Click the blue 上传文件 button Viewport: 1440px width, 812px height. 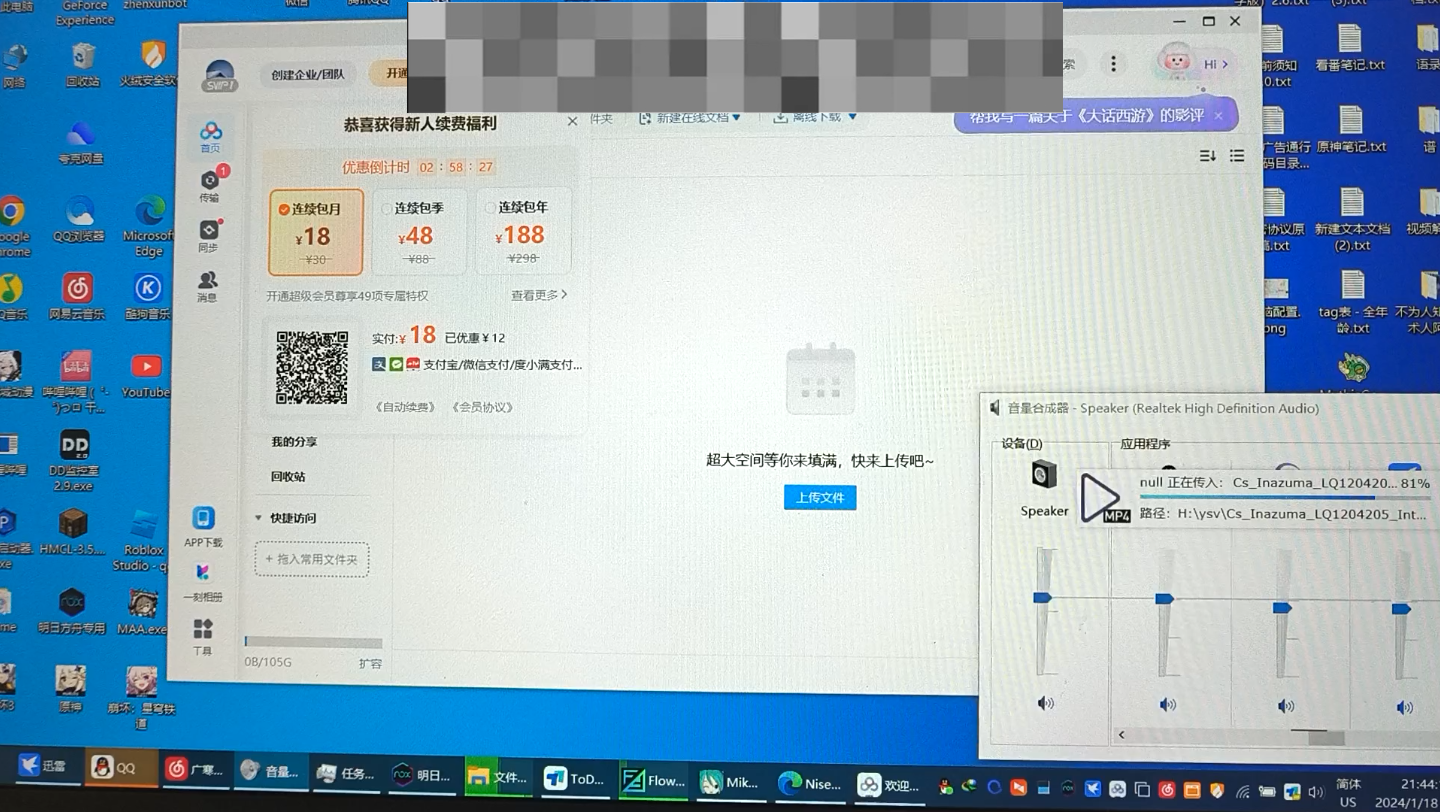point(820,497)
